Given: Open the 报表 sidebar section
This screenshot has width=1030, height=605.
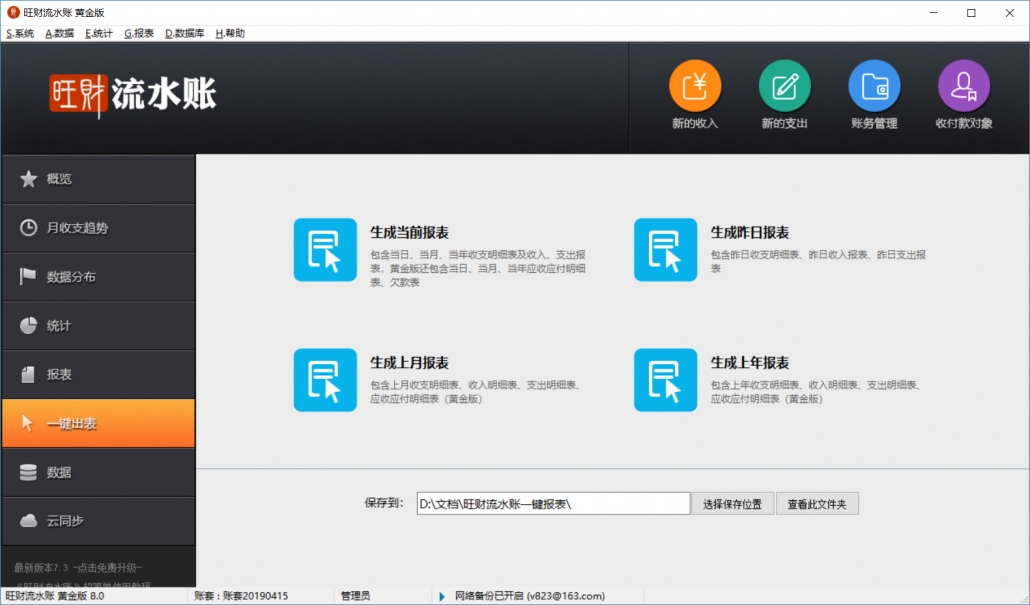Looking at the screenshot, I should pyautogui.click(x=98, y=375).
